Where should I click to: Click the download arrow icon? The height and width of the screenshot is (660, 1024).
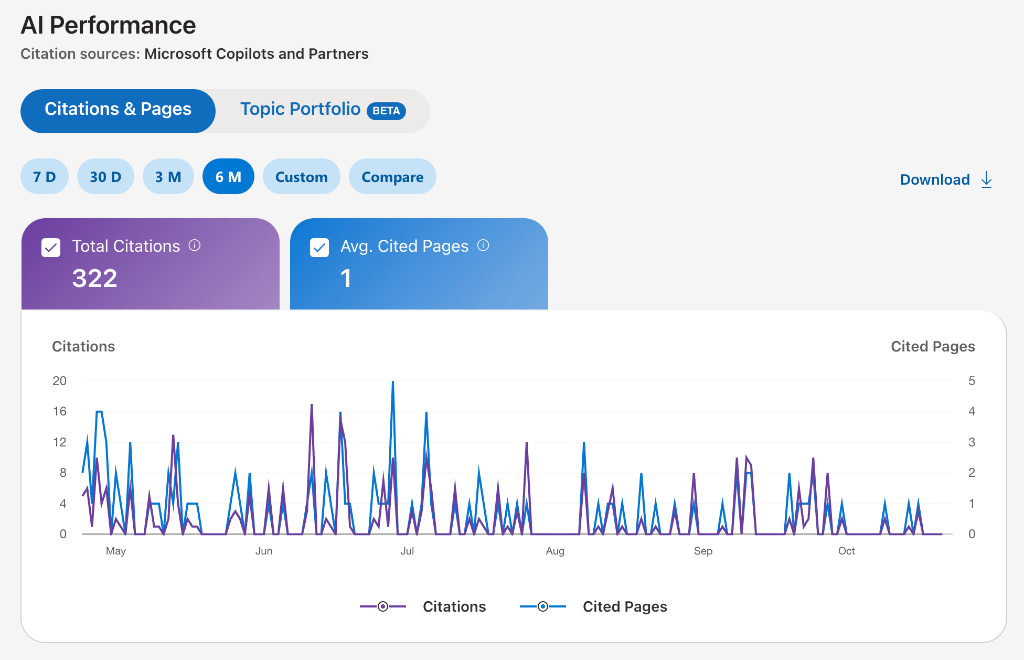click(986, 180)
